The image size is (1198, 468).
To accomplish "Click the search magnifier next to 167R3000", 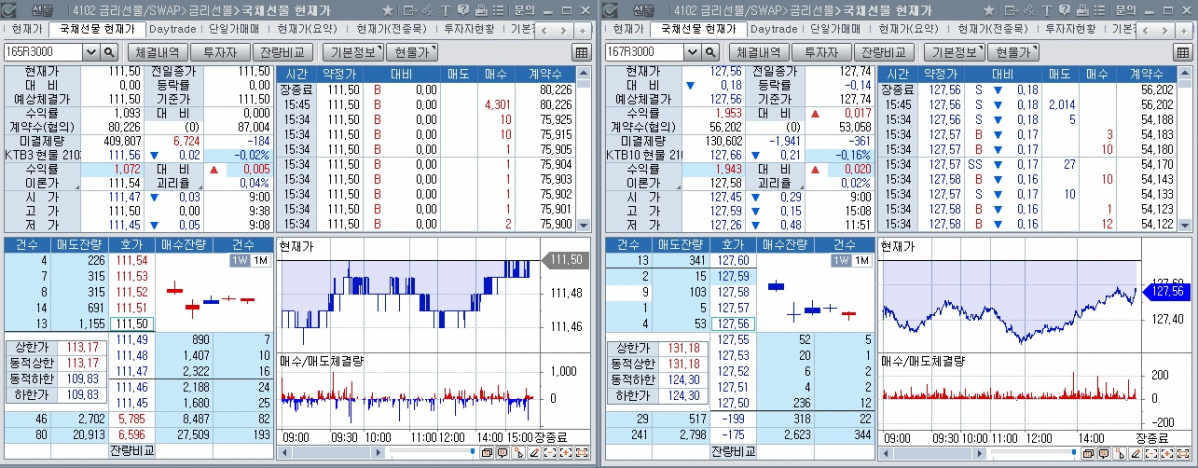I will coord(710,52).
